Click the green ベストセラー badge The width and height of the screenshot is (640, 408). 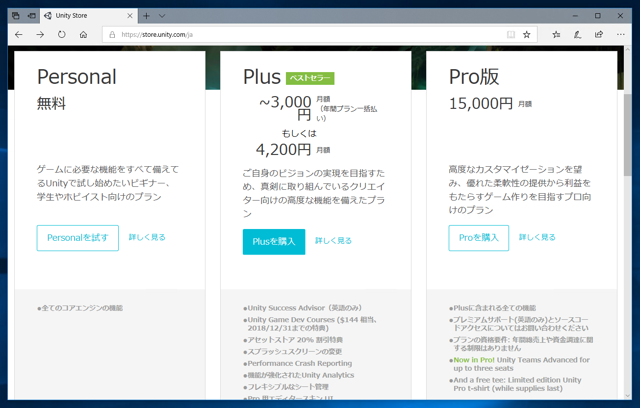click(310, 78)
